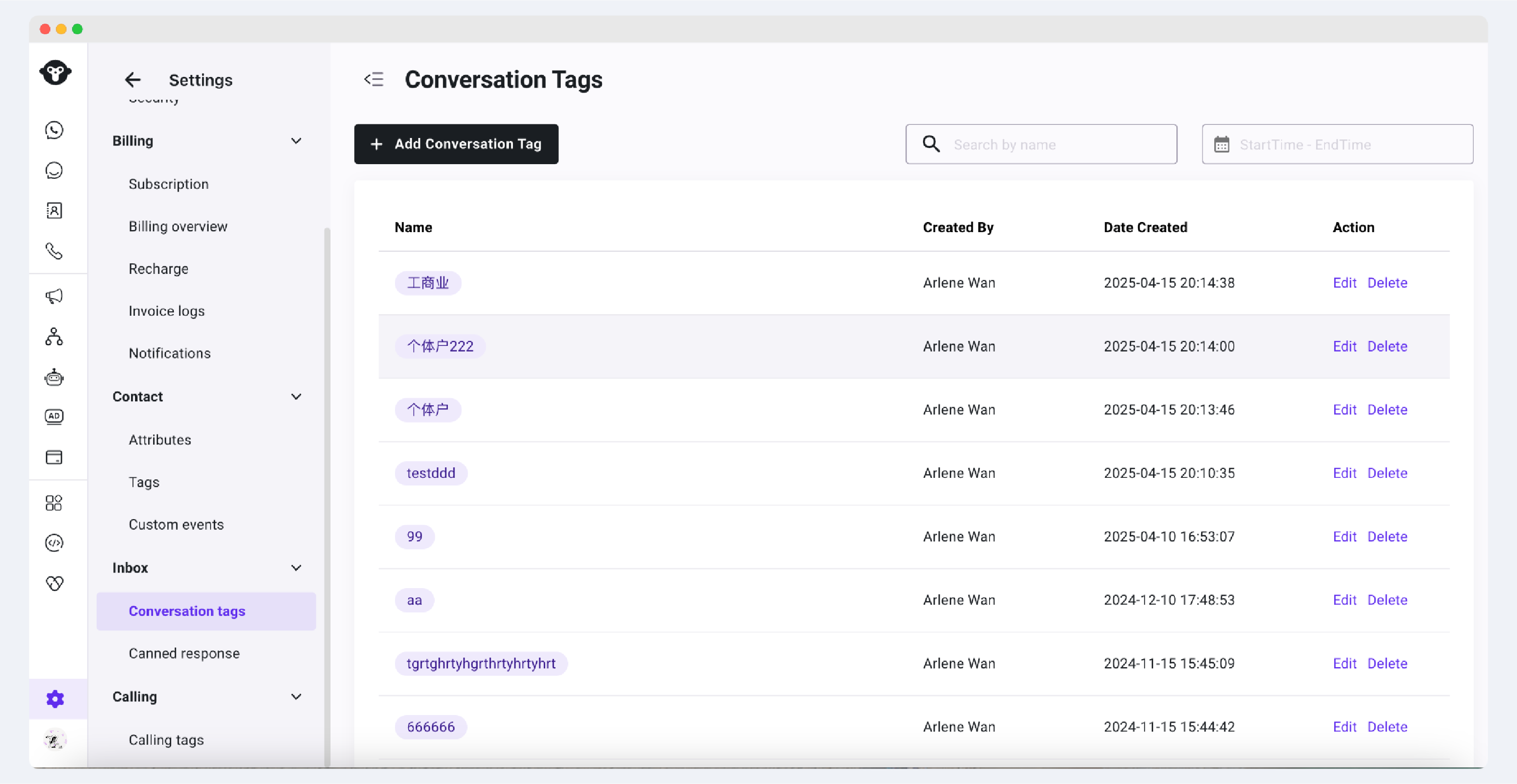This screenshot has height=784, width=1517.
Task: Open the chatbot robot icon
Action: click(x=54, y=377)
